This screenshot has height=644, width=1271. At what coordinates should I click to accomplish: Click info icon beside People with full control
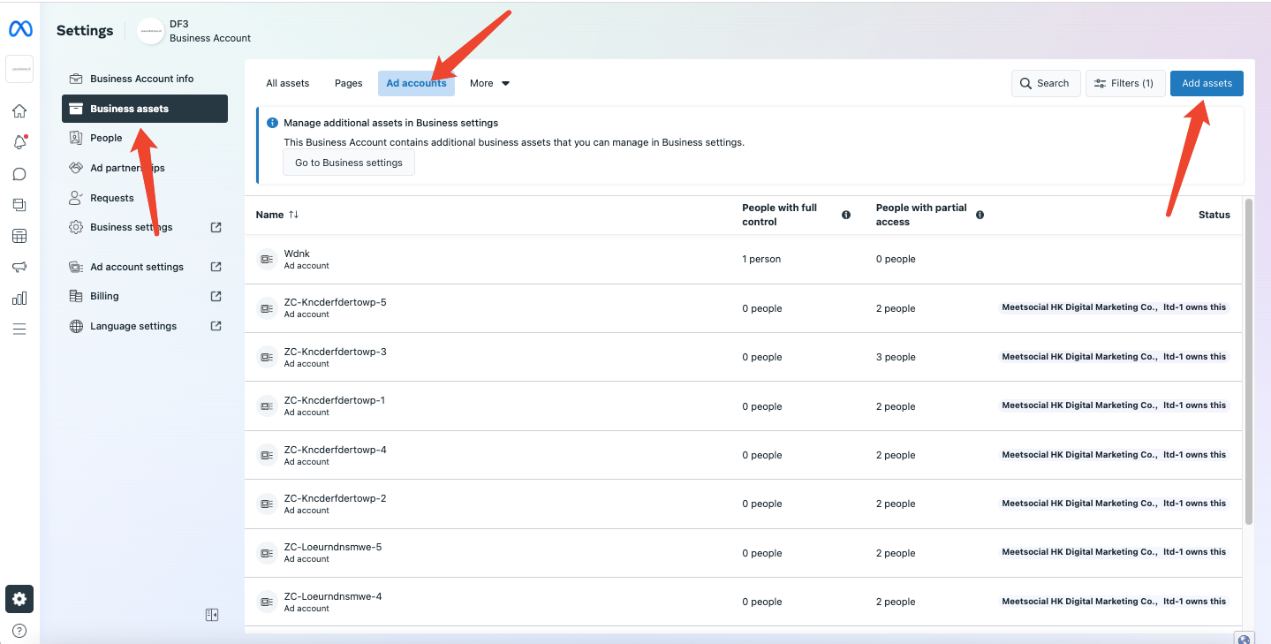(x=846, y=215)
